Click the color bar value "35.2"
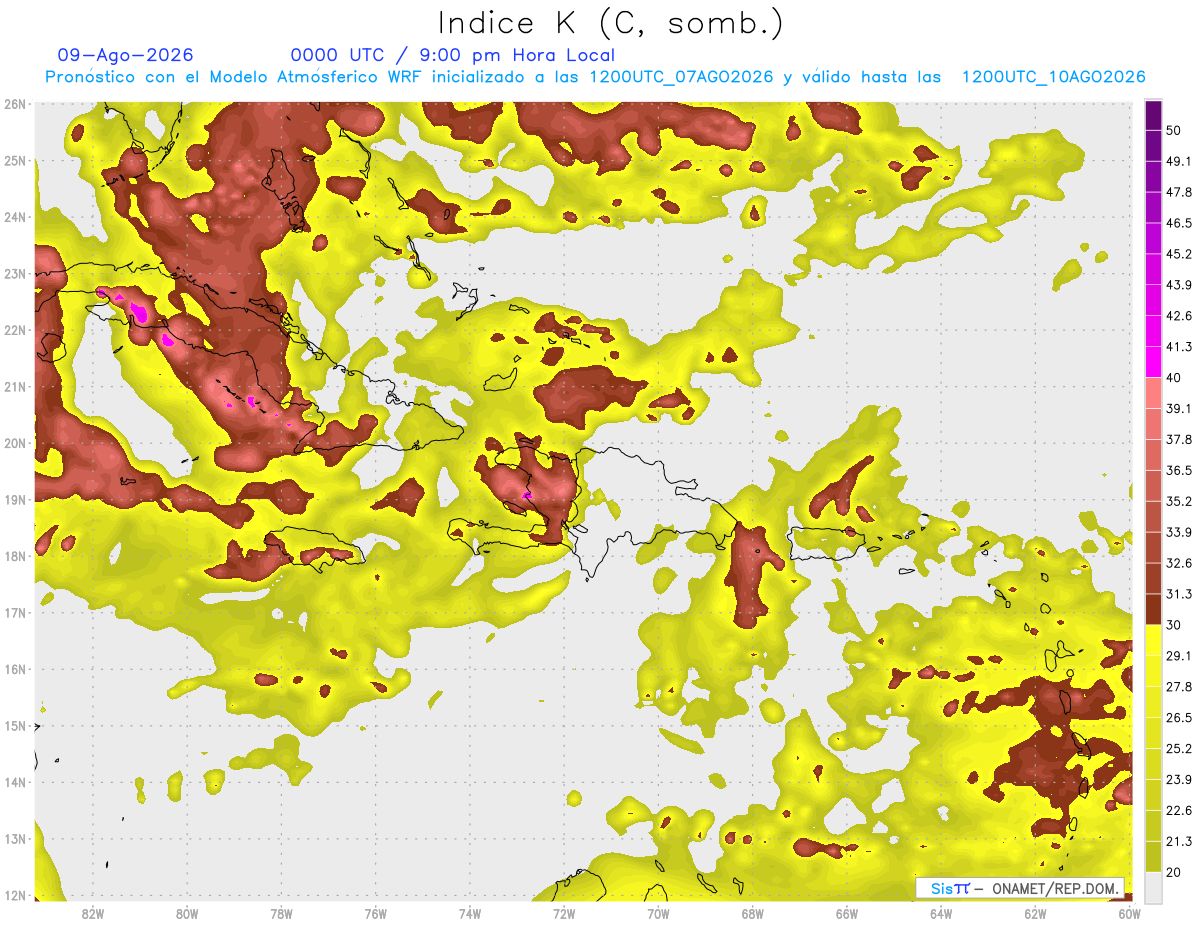Image resolution: width=1200 pixels, height=927 pixels. [x=1179, y=501]
